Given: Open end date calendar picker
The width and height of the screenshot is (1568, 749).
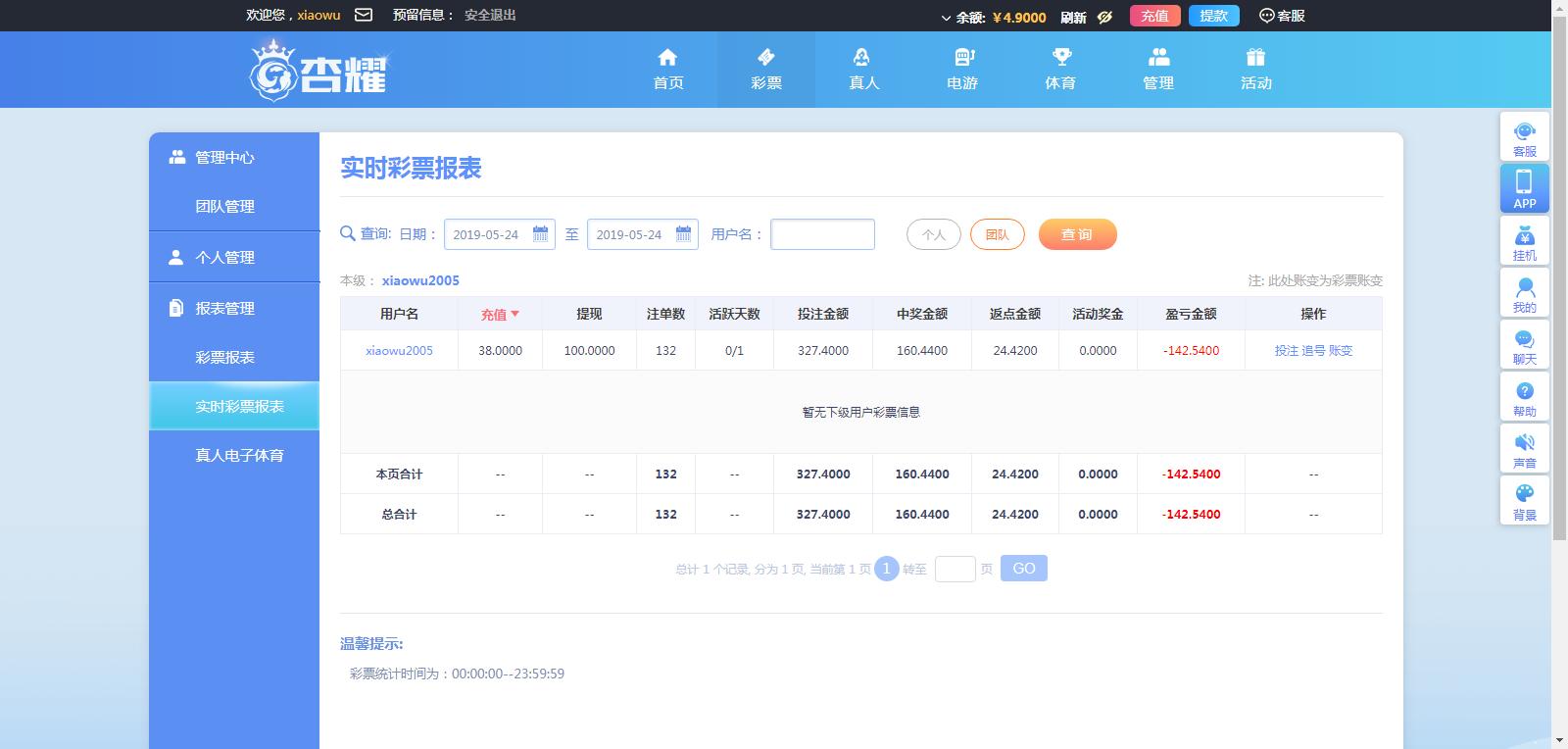Looking at the screenshot, I should coord(683,234).
